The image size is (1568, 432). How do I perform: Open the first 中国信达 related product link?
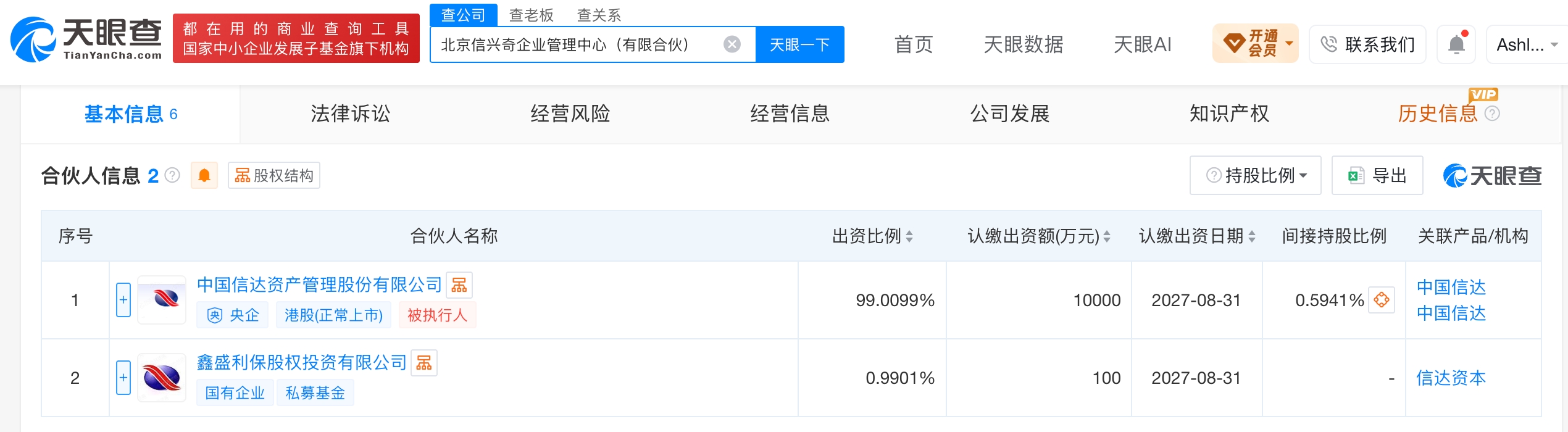point(1451,287)
